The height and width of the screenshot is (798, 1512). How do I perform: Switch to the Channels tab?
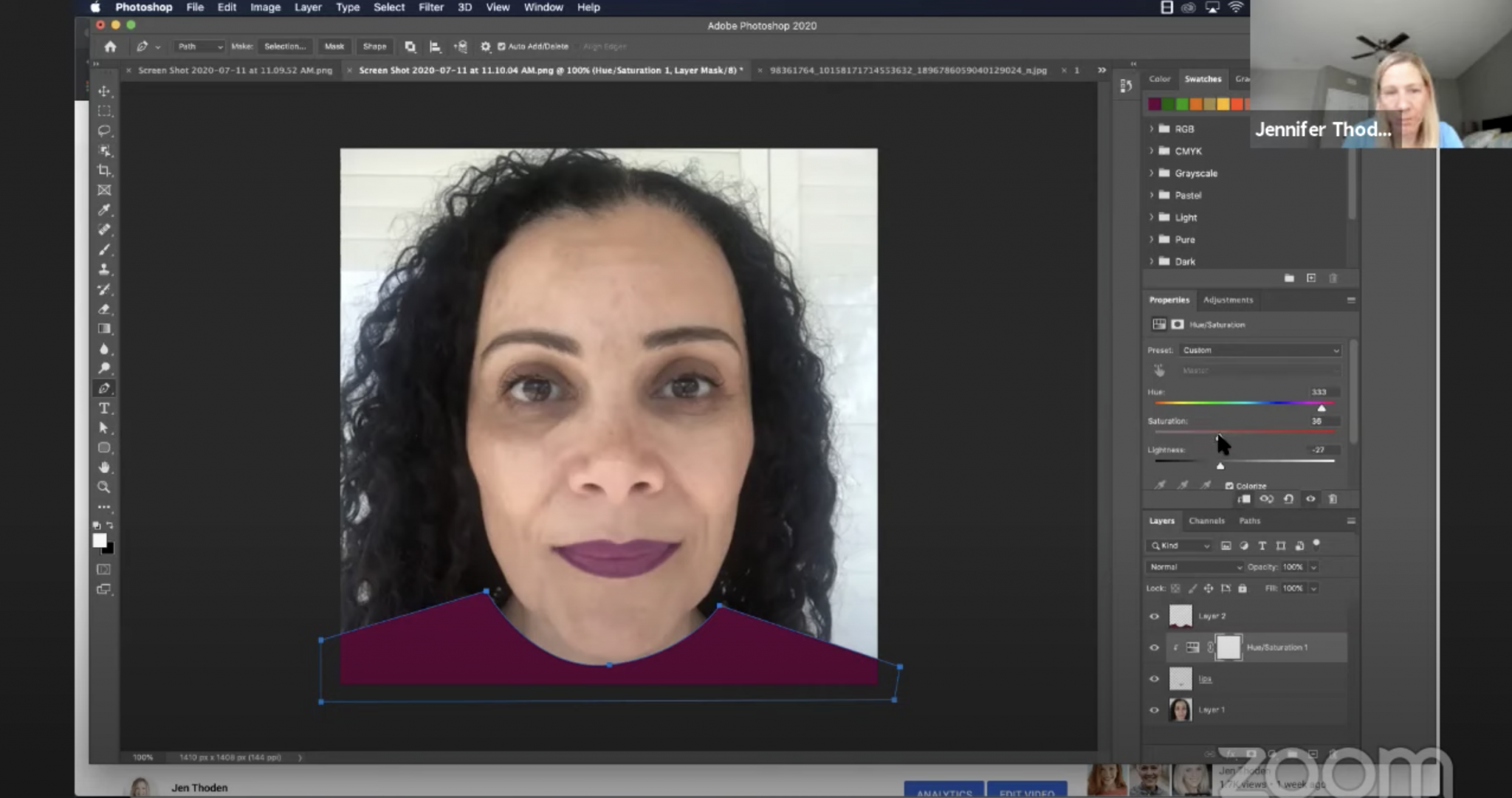click(x=1206, y=521)
